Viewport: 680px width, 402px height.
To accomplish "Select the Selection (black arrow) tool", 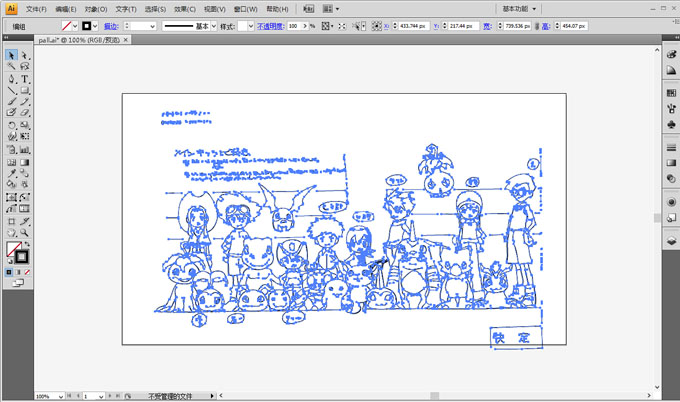I will 11,55.
